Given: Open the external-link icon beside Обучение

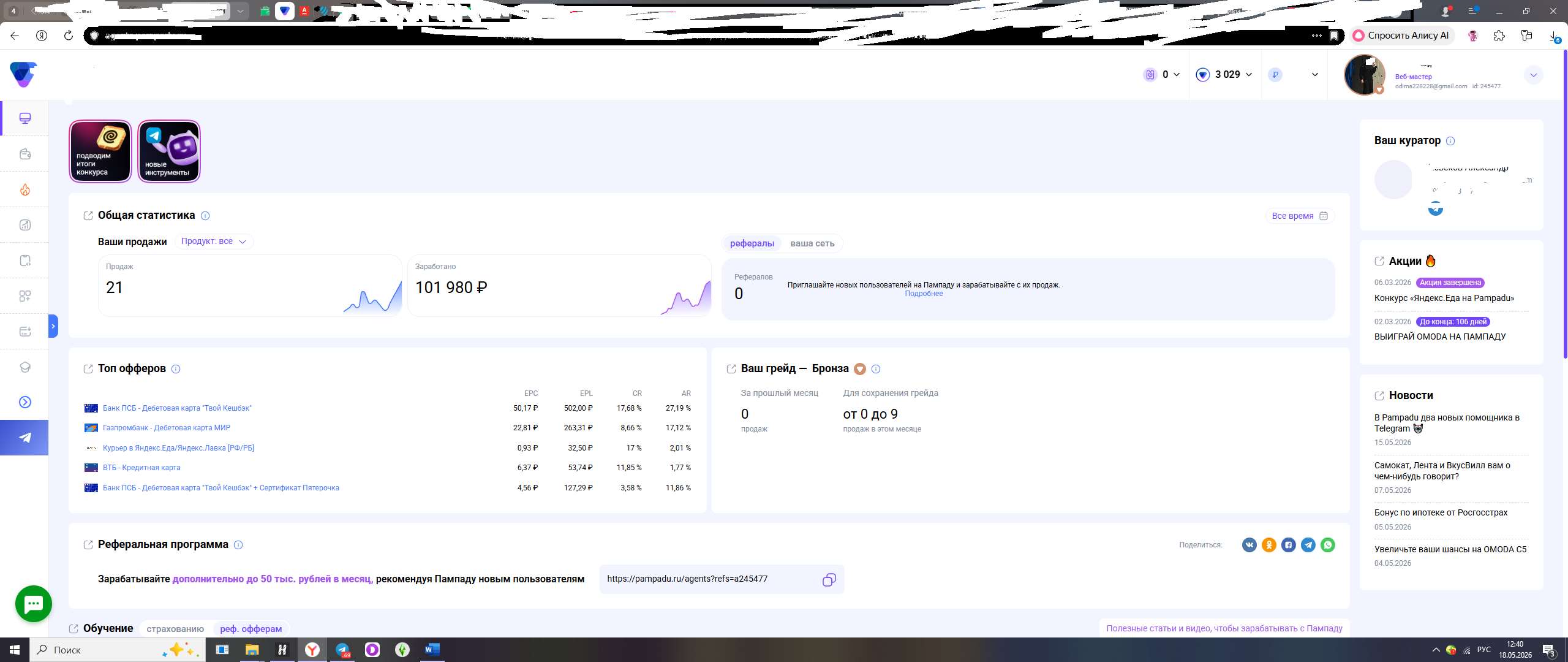Looking at the screenshot, I should (x=73, y=629).
